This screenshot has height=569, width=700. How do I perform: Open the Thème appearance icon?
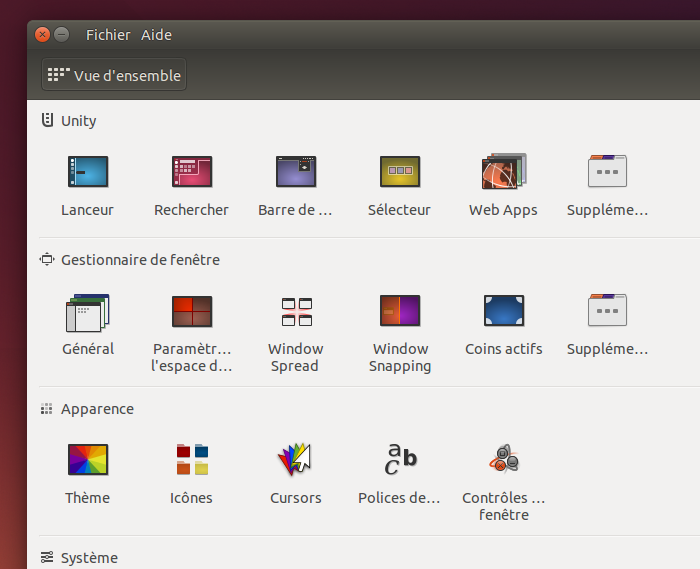87,460
